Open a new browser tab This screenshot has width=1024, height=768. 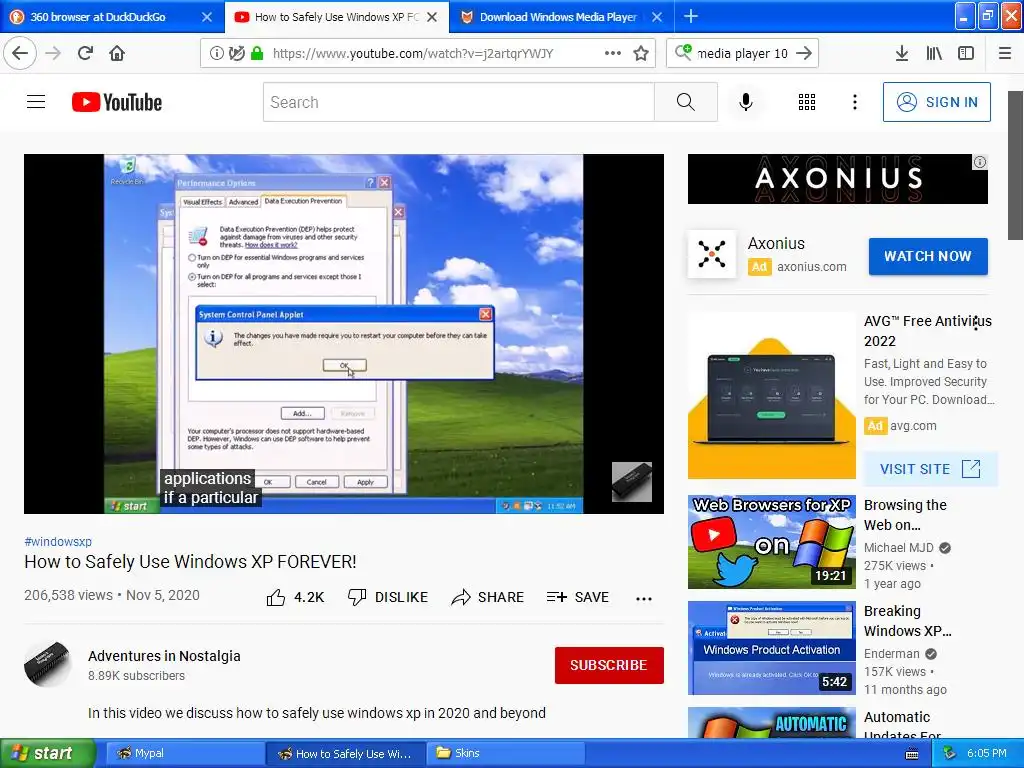click(691, 17)
